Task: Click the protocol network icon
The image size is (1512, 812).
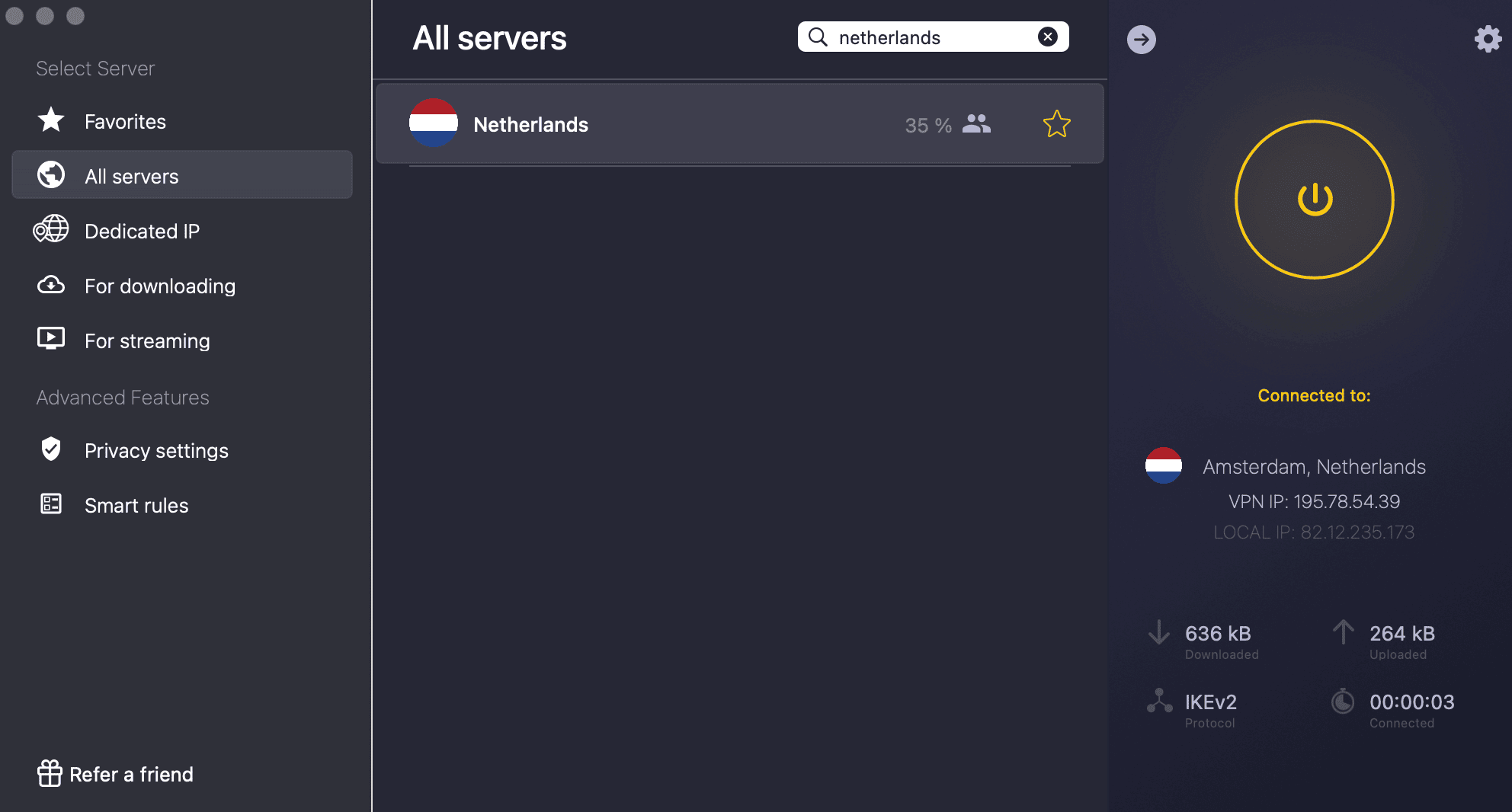Action: click(1159, 701)
